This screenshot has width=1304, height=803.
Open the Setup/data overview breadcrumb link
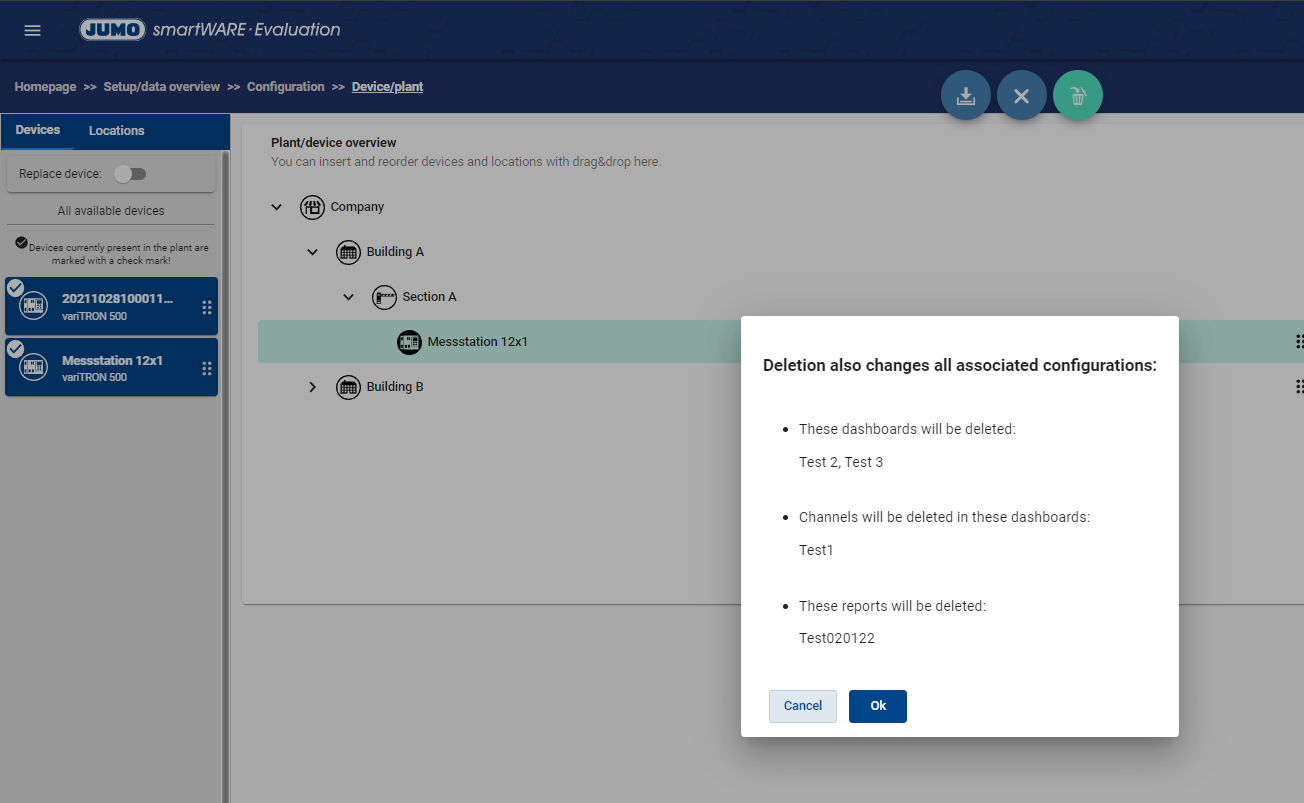pos(161,87)
